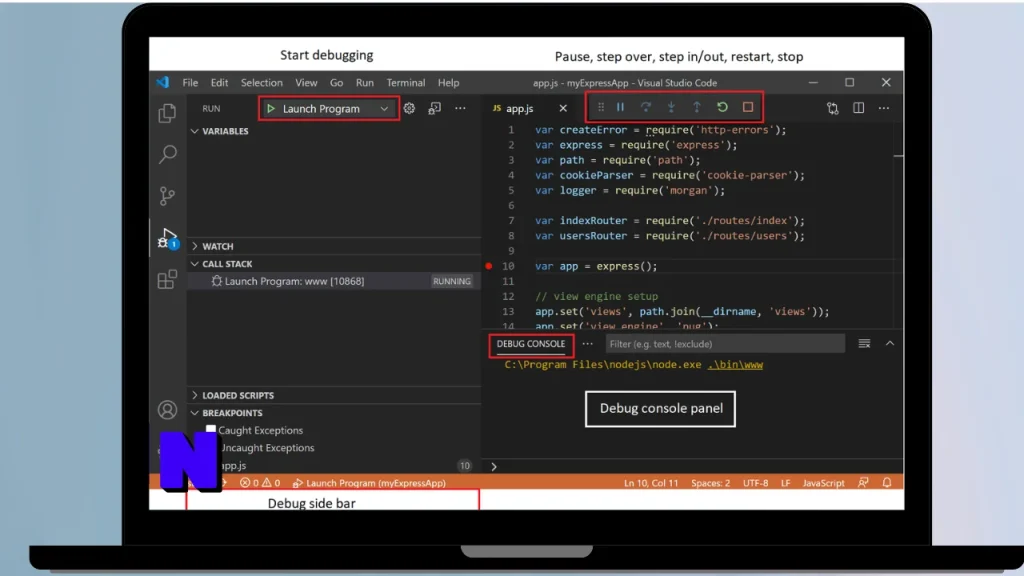Viewport: 1024px width, 576px height.
Task: Open the Extensions view icon
Action: tap(167, 280)
